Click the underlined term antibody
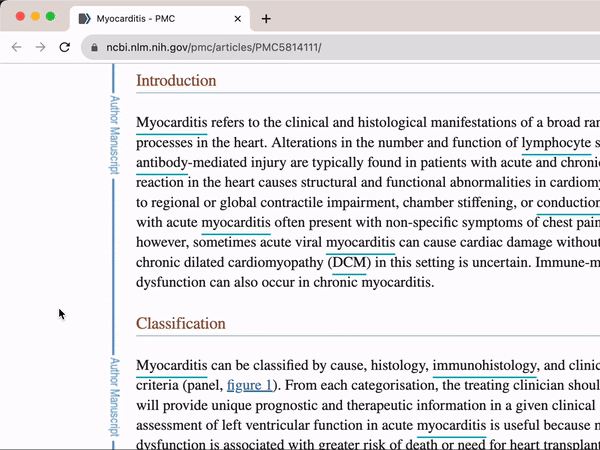The image size is (600, 450). [162, 163]
